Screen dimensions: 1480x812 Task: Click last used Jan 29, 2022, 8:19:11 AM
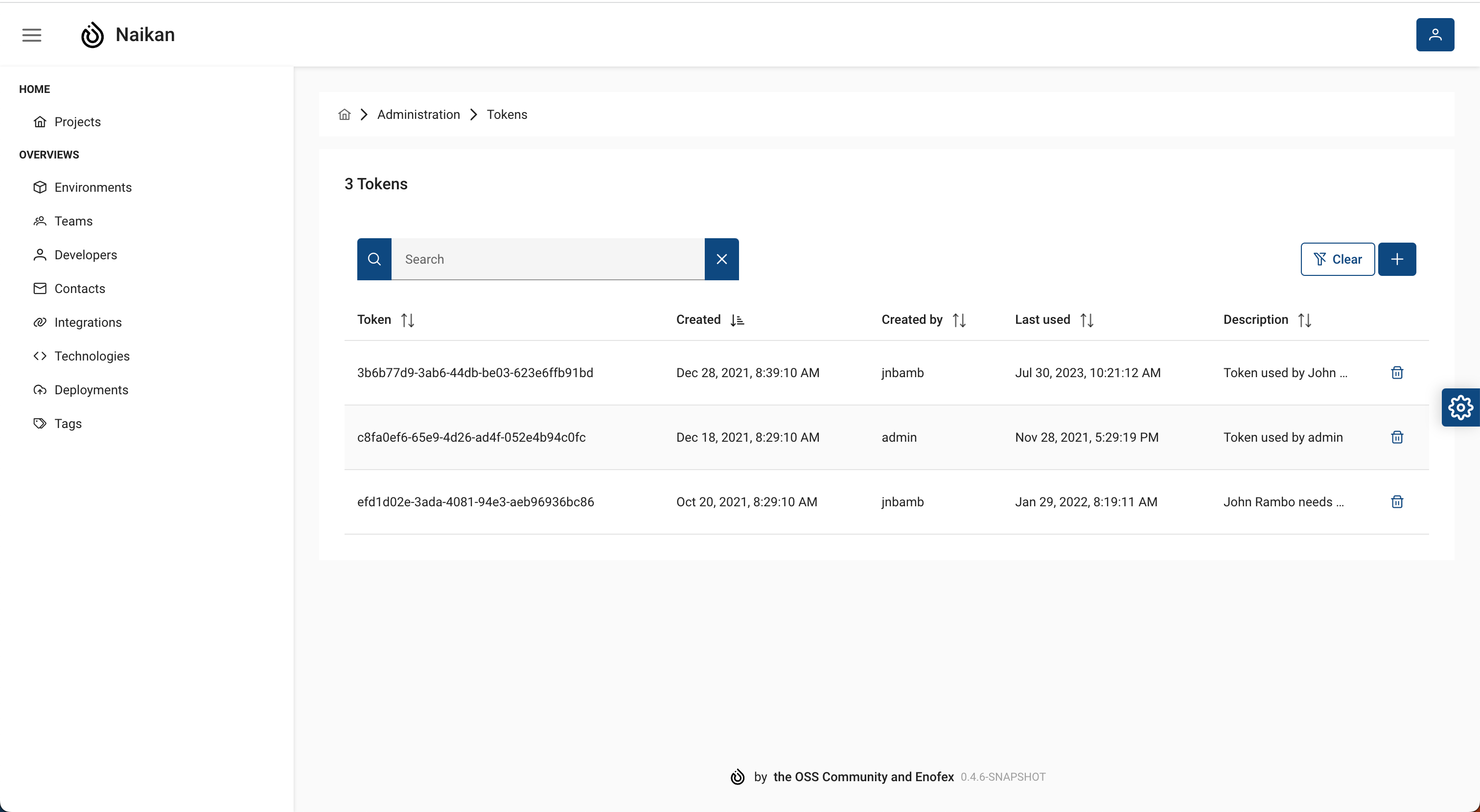tap(1086, 502)
